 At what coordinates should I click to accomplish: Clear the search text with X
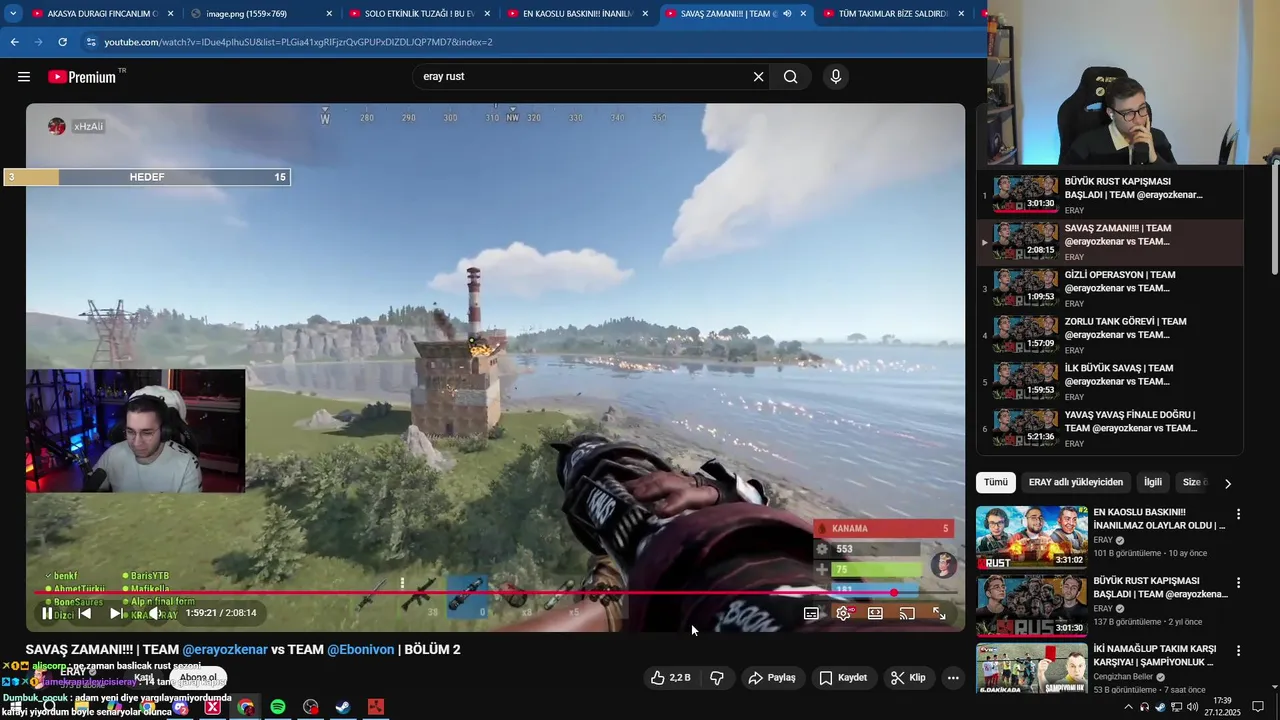coord(758,77)
